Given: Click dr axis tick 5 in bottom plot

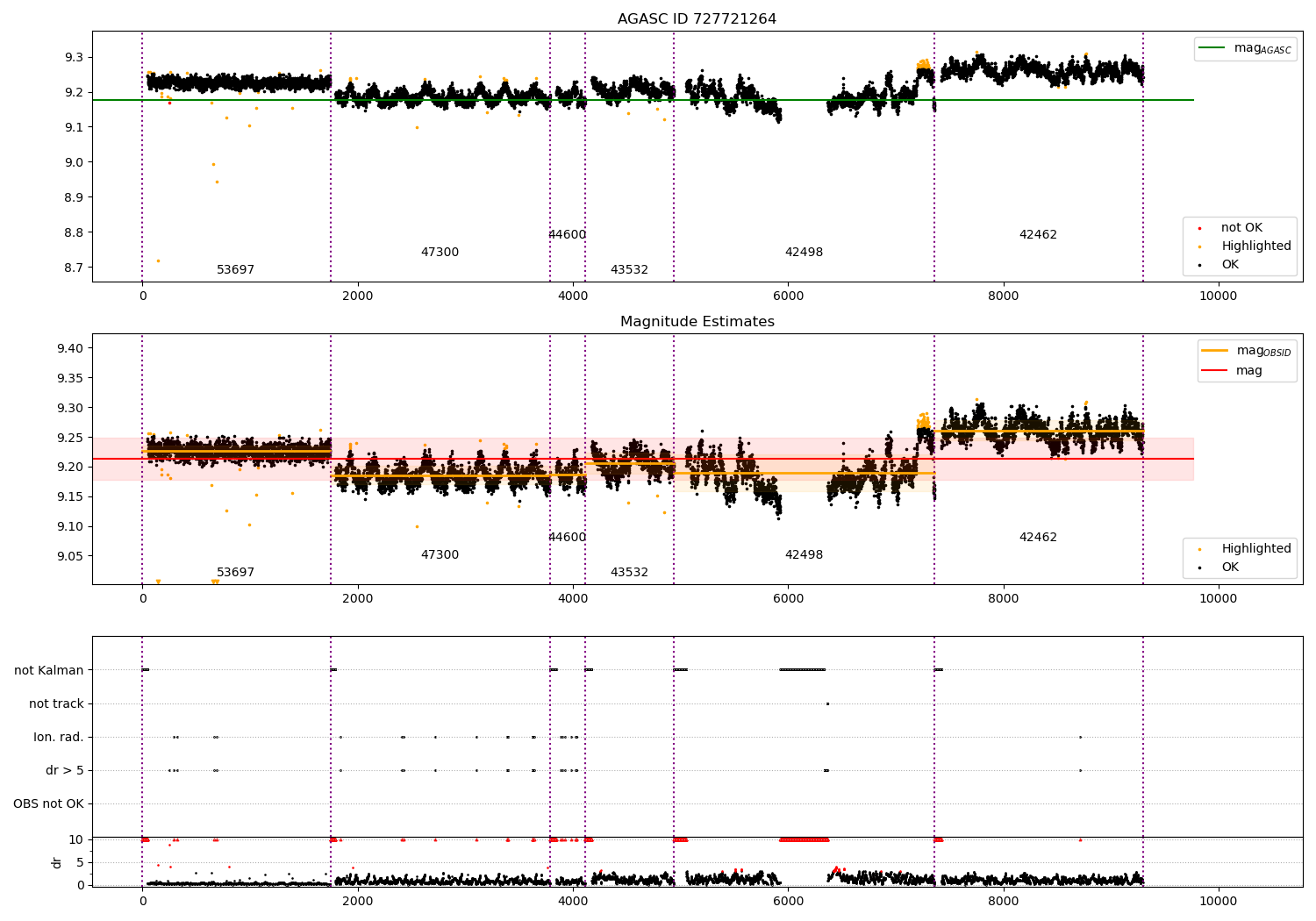Looking at the screenshot, I should tap(80, 862).
